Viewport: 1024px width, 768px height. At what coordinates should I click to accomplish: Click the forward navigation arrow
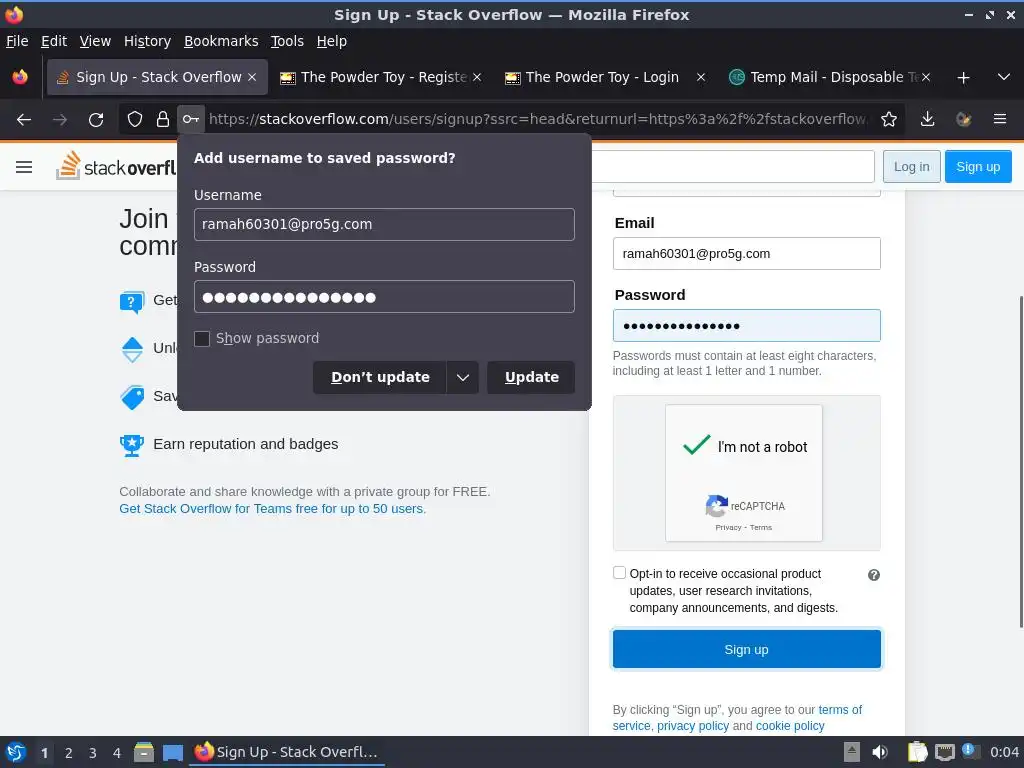point(60,120)
